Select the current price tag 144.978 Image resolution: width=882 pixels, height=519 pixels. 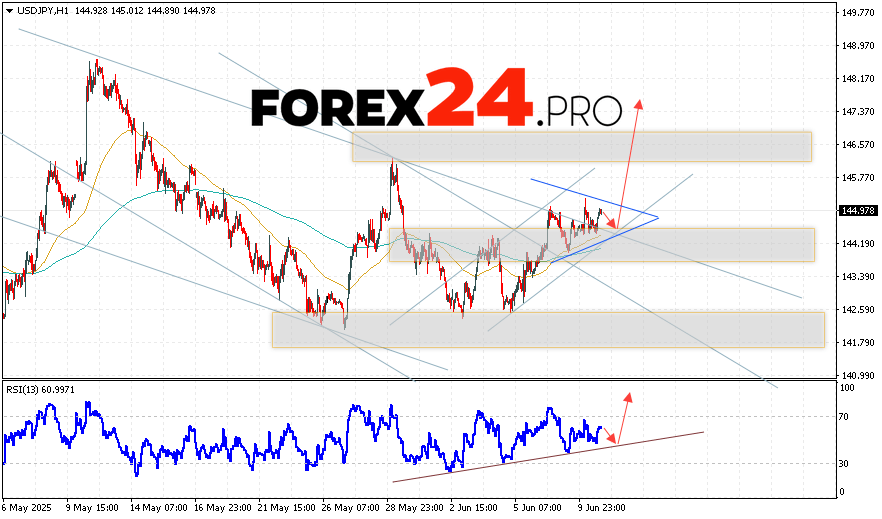tap(857, 210)
